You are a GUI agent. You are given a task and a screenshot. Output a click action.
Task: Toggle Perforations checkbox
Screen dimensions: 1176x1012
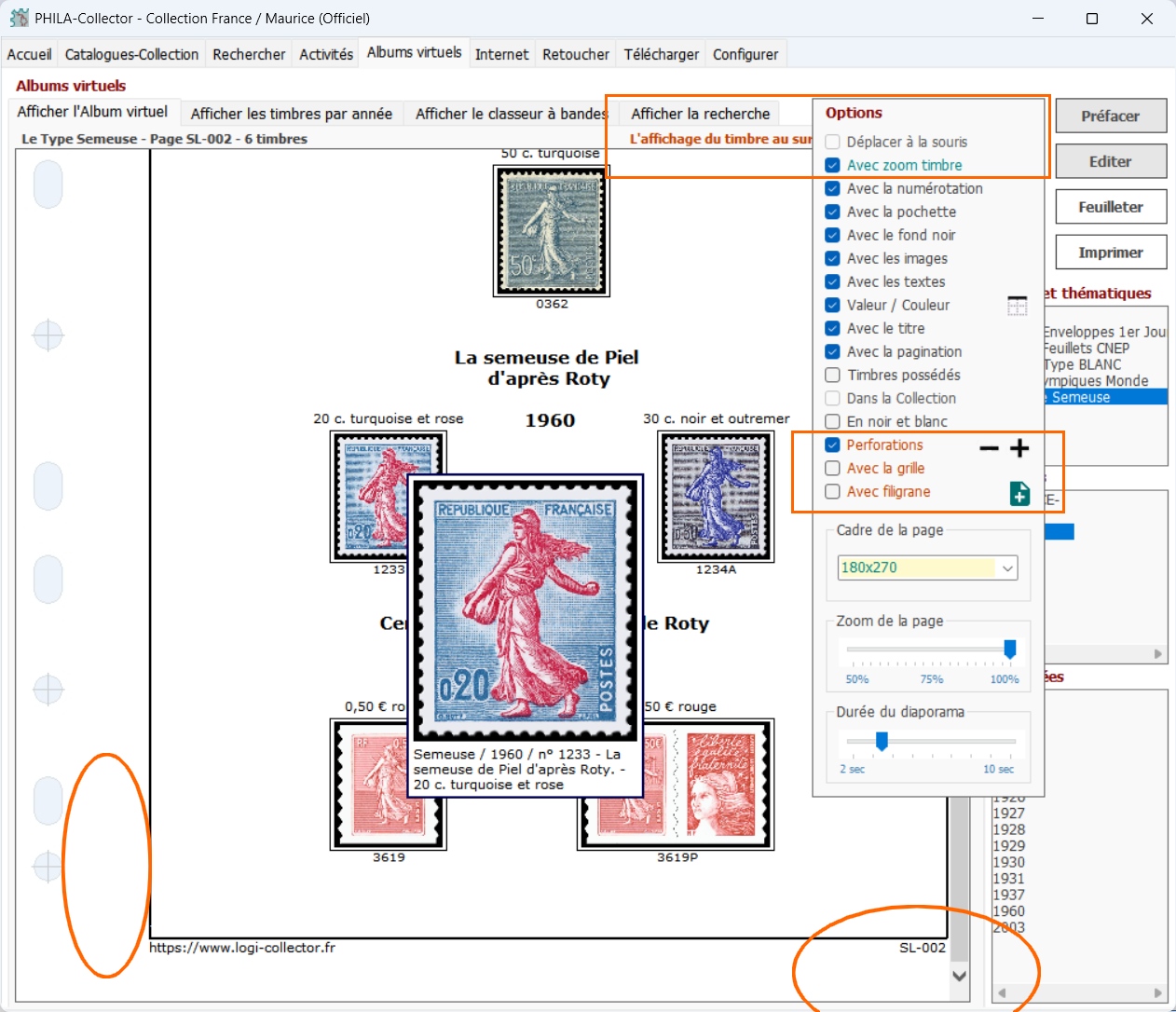coord(833,444)
